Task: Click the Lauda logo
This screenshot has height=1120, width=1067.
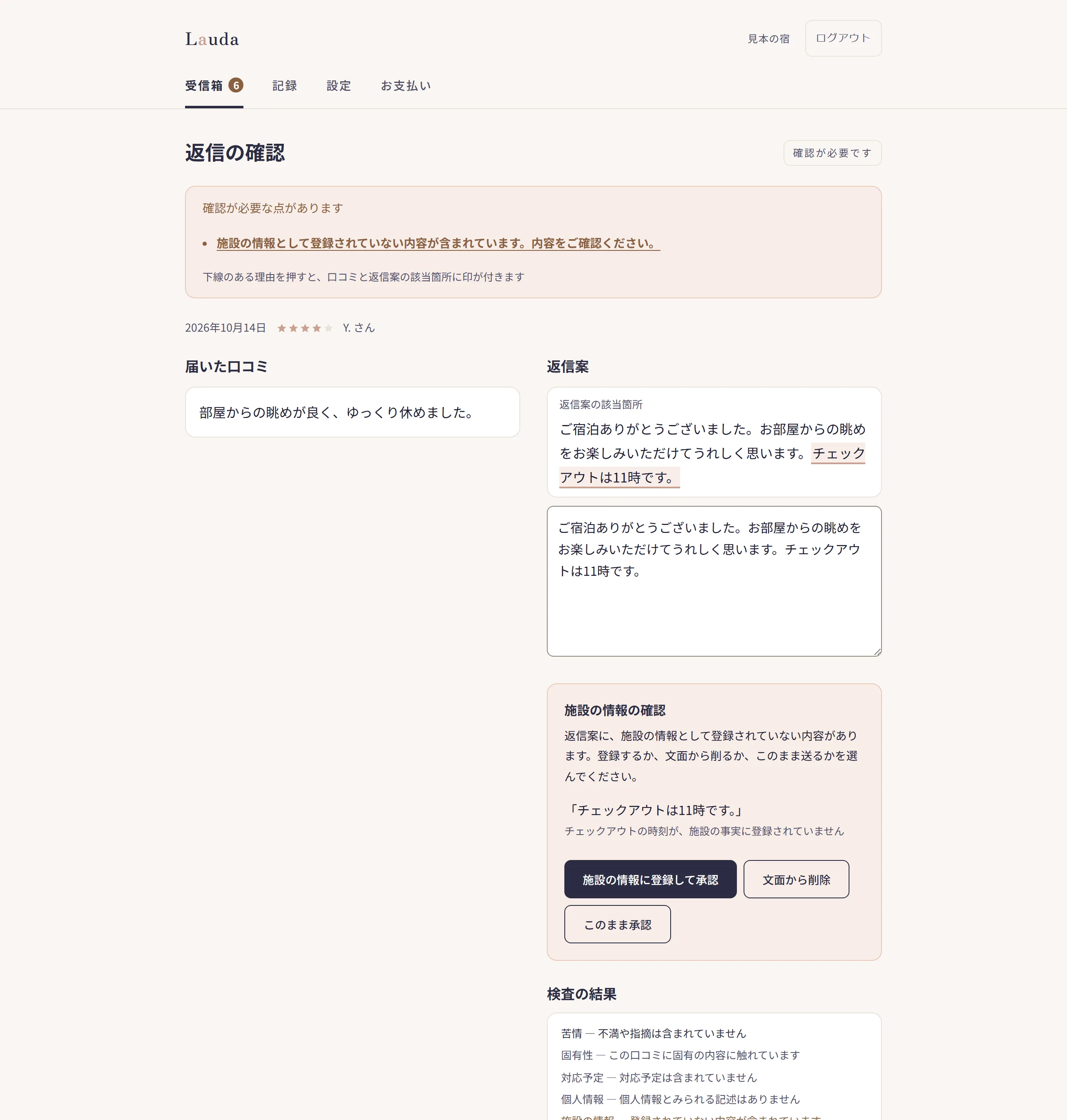Action: click(x=212, y=39)
